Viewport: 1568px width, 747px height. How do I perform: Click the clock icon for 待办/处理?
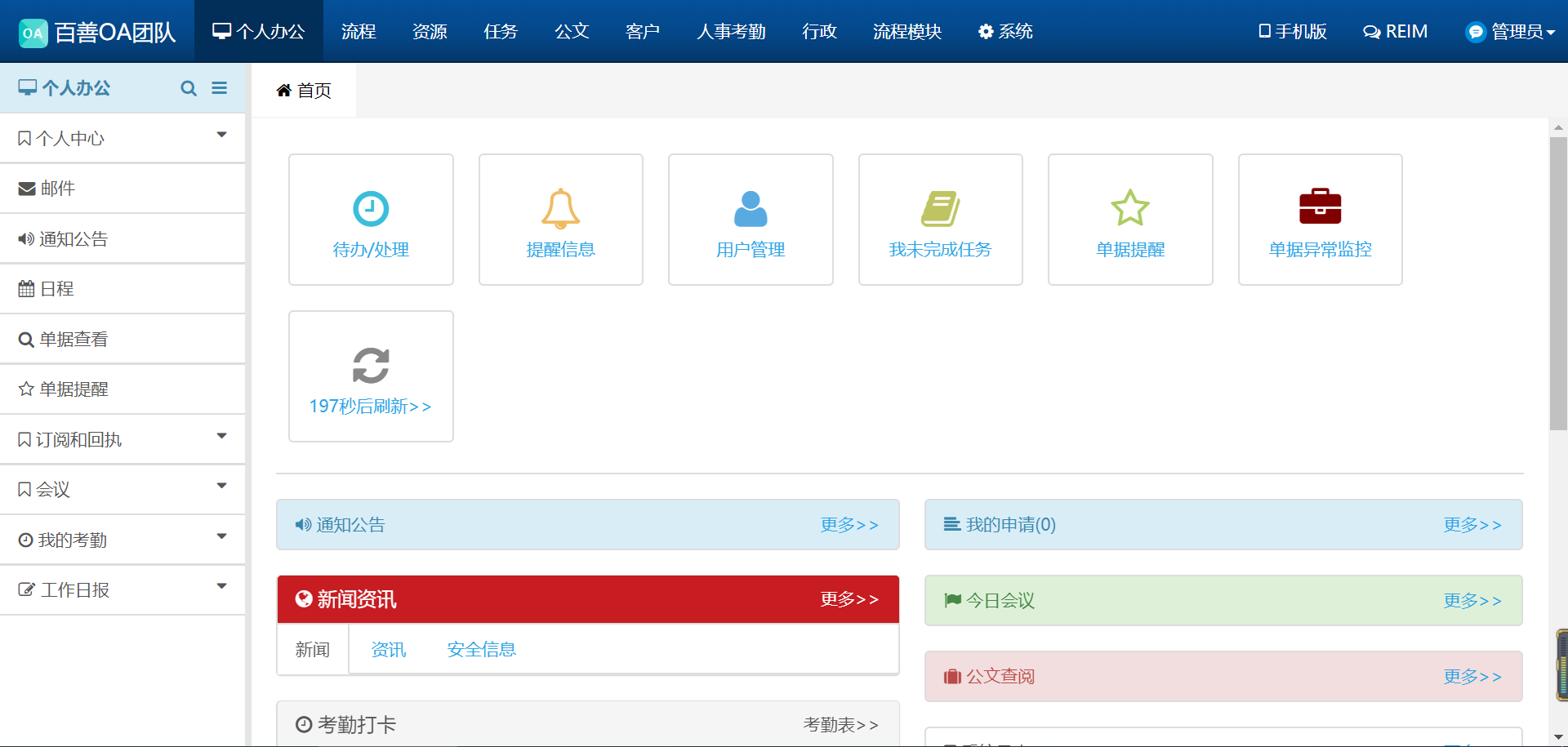coord(371,209)
